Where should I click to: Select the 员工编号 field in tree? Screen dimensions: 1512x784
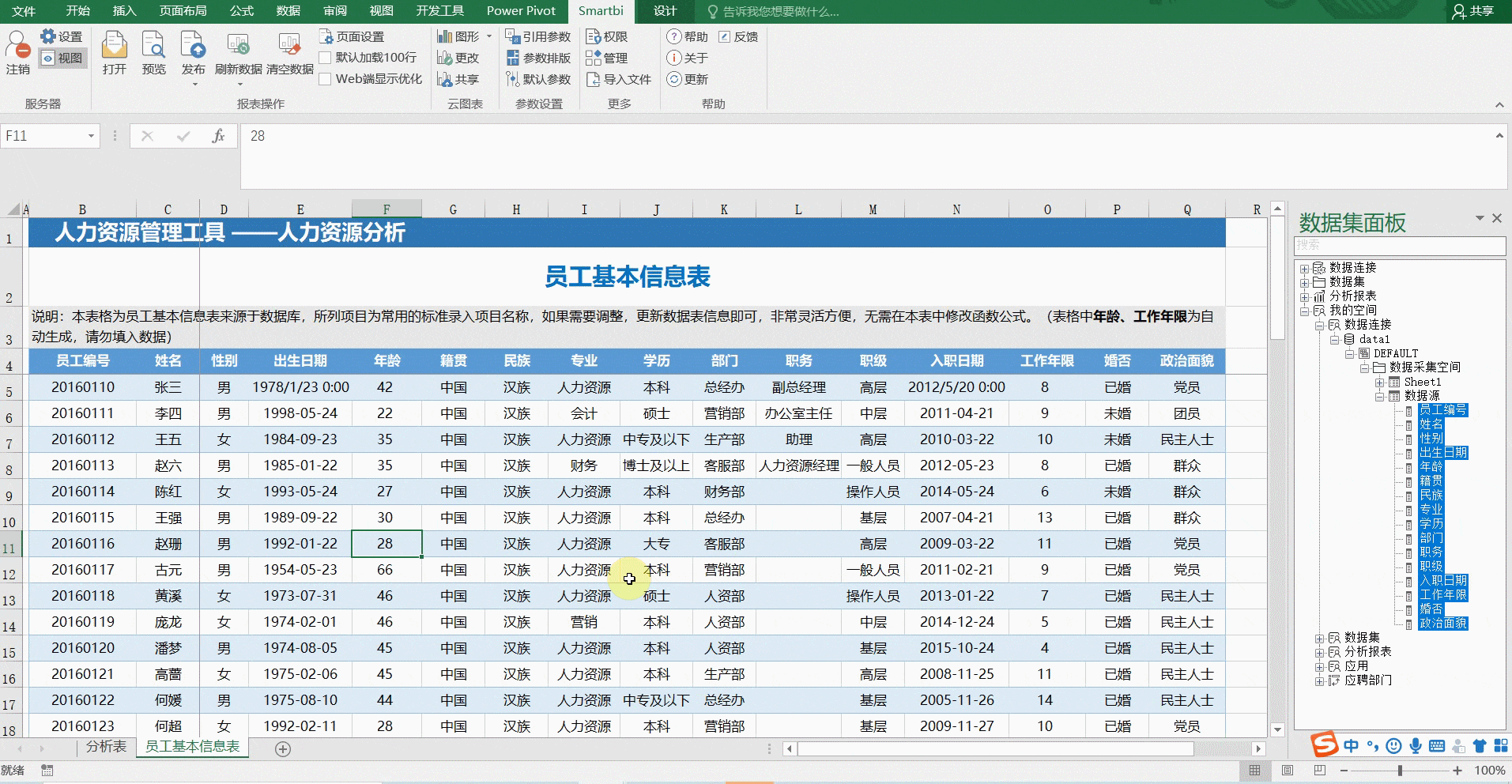click(1442, 410)
